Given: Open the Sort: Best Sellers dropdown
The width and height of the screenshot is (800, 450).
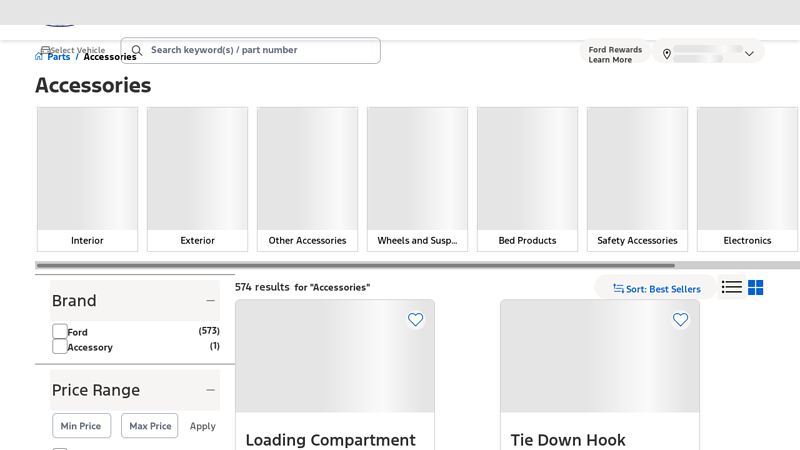Looking at the screenshot, I should coord(656,289).
